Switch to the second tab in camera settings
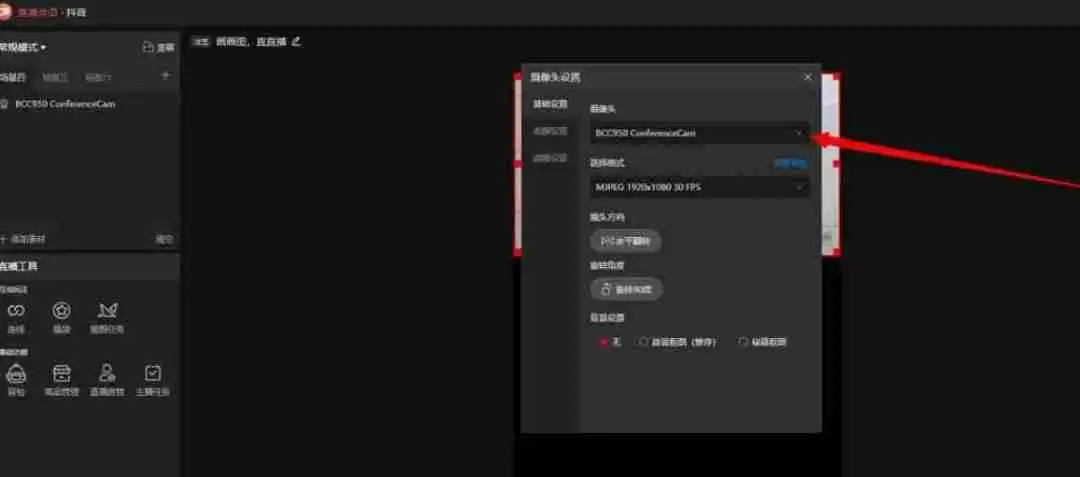The height and width of the screenshot is (477, 1080). click(x=549, y=131)
